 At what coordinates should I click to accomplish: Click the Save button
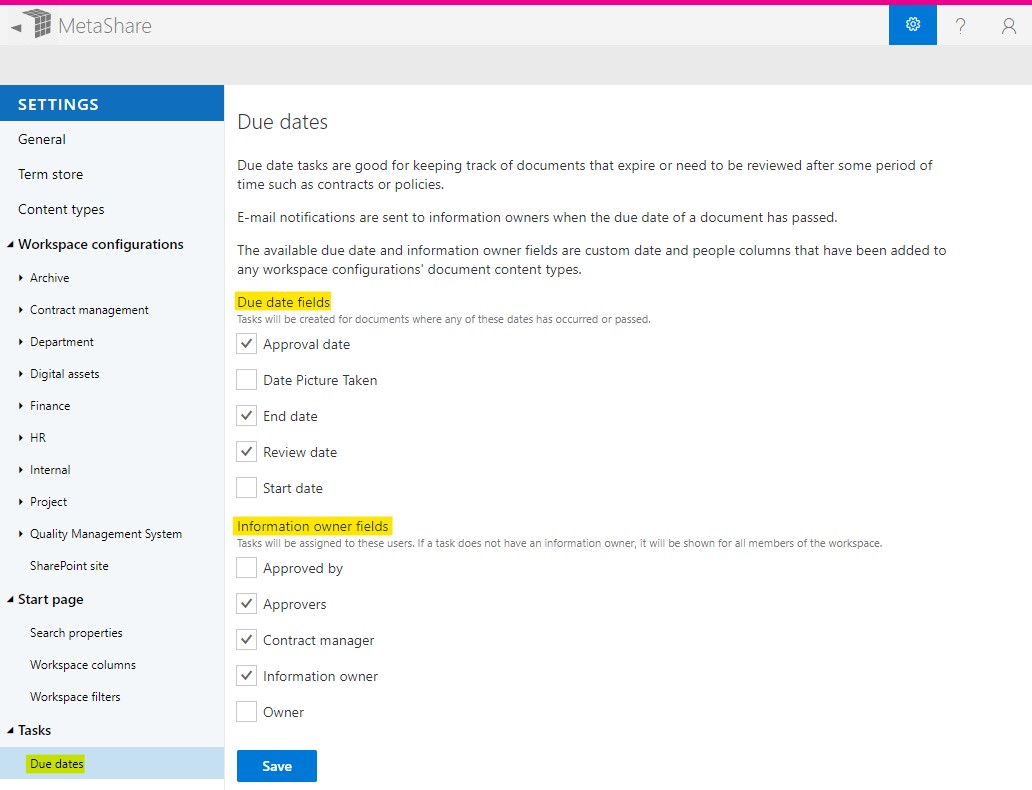(276, 766)
